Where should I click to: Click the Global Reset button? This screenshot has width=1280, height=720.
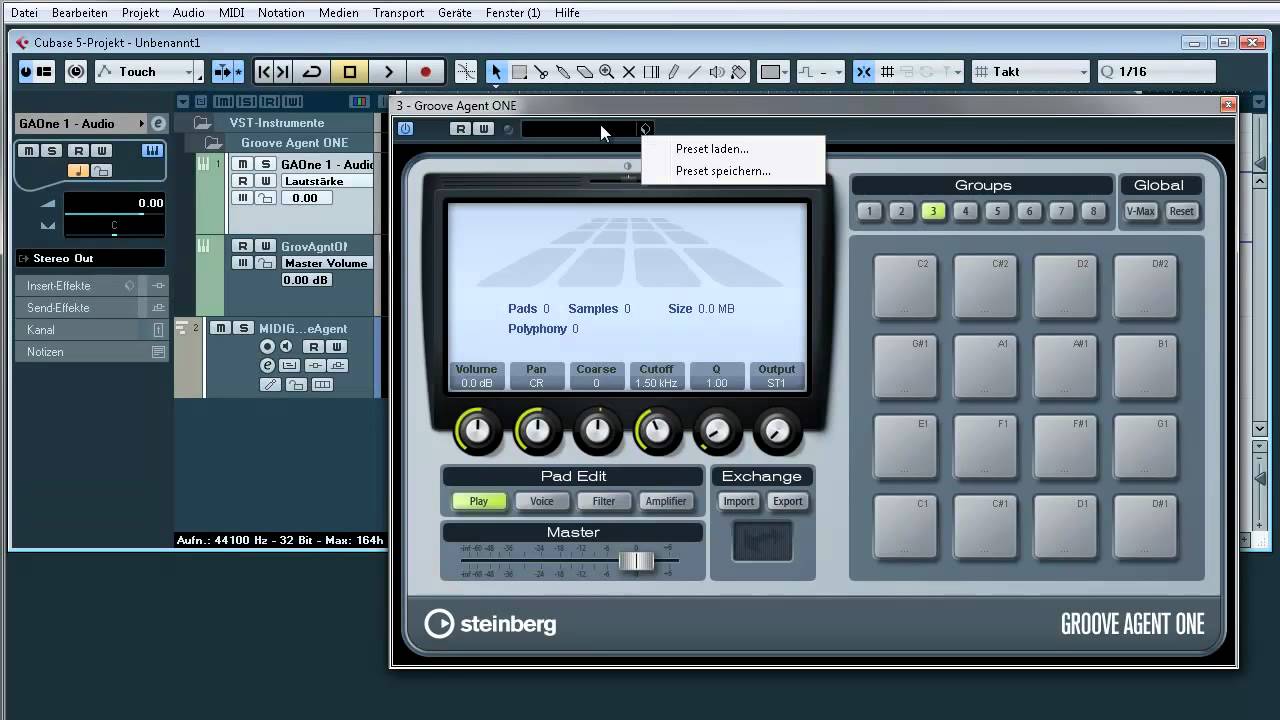(1182, 211)
